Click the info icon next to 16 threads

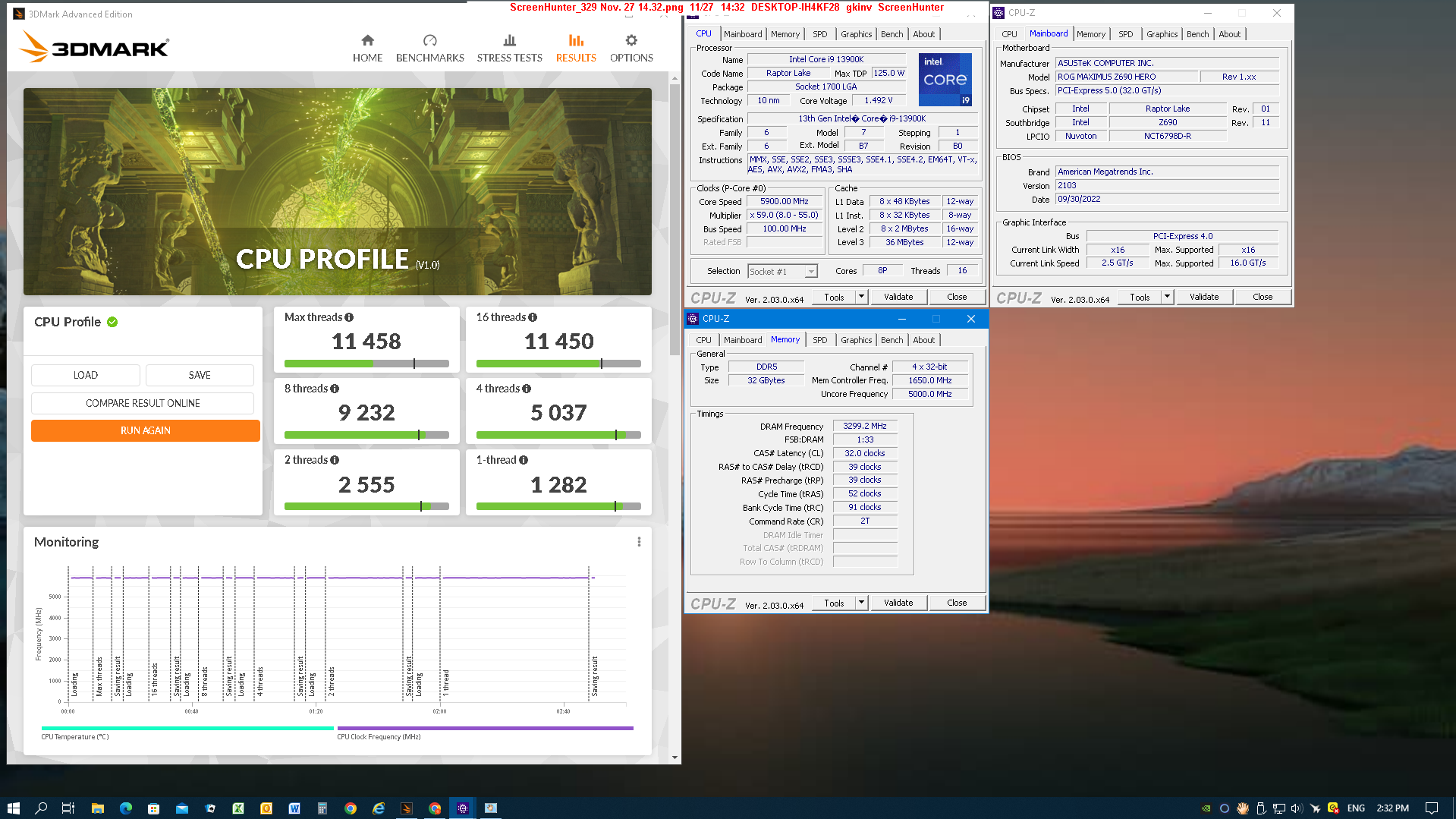click(533, 317)
